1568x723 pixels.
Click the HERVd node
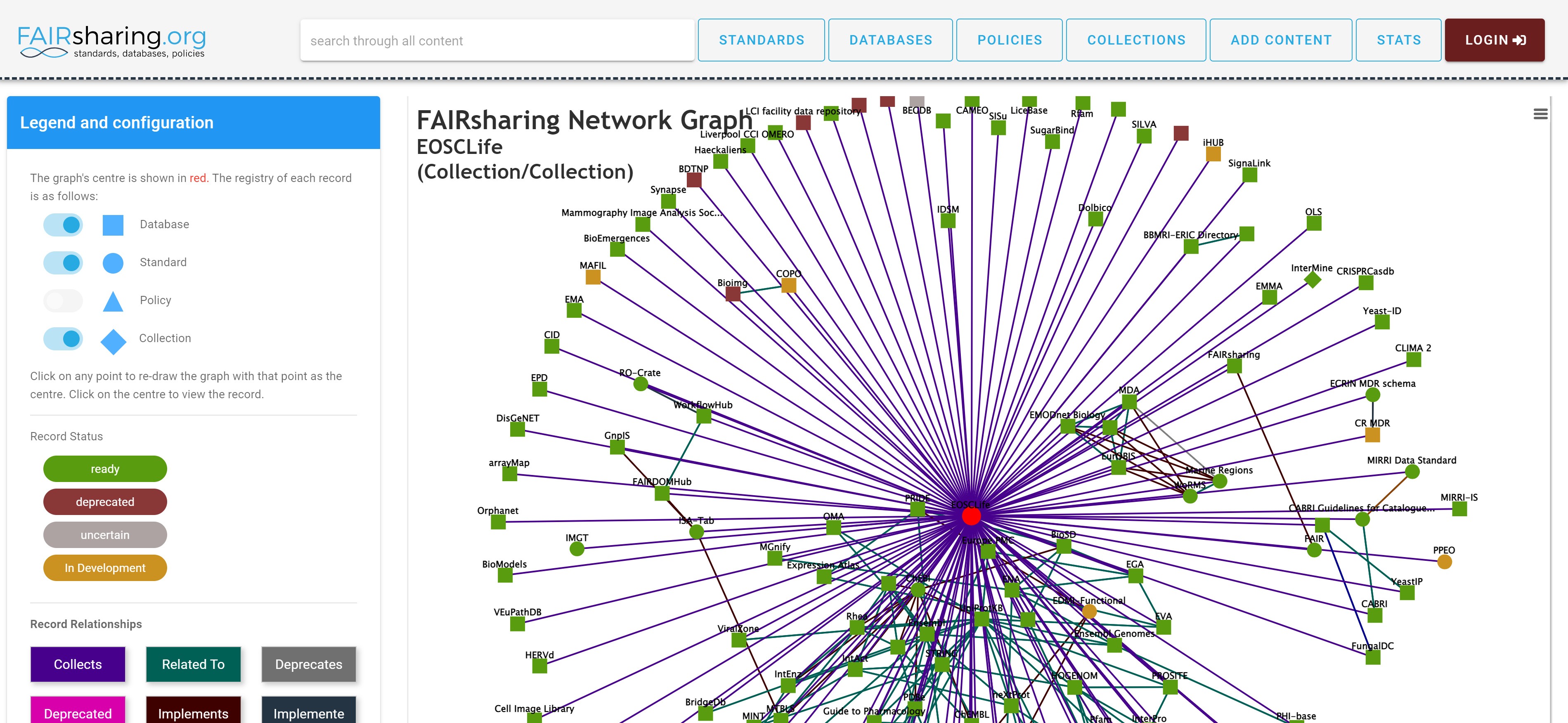[x=539, y=666]
